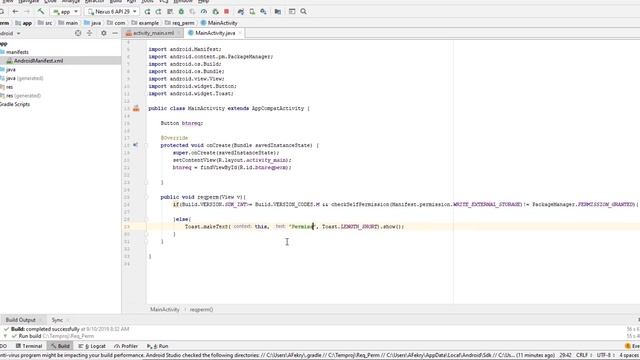Collapse the reqperm method fold marker

click(x=146, y=197)
